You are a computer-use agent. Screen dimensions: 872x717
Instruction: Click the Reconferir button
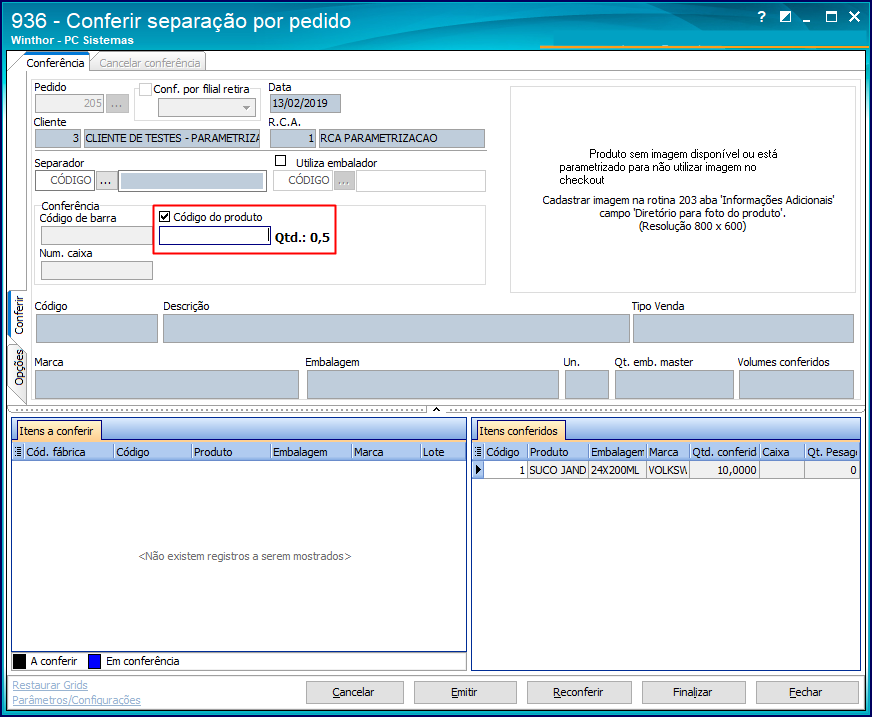[579, 692]
